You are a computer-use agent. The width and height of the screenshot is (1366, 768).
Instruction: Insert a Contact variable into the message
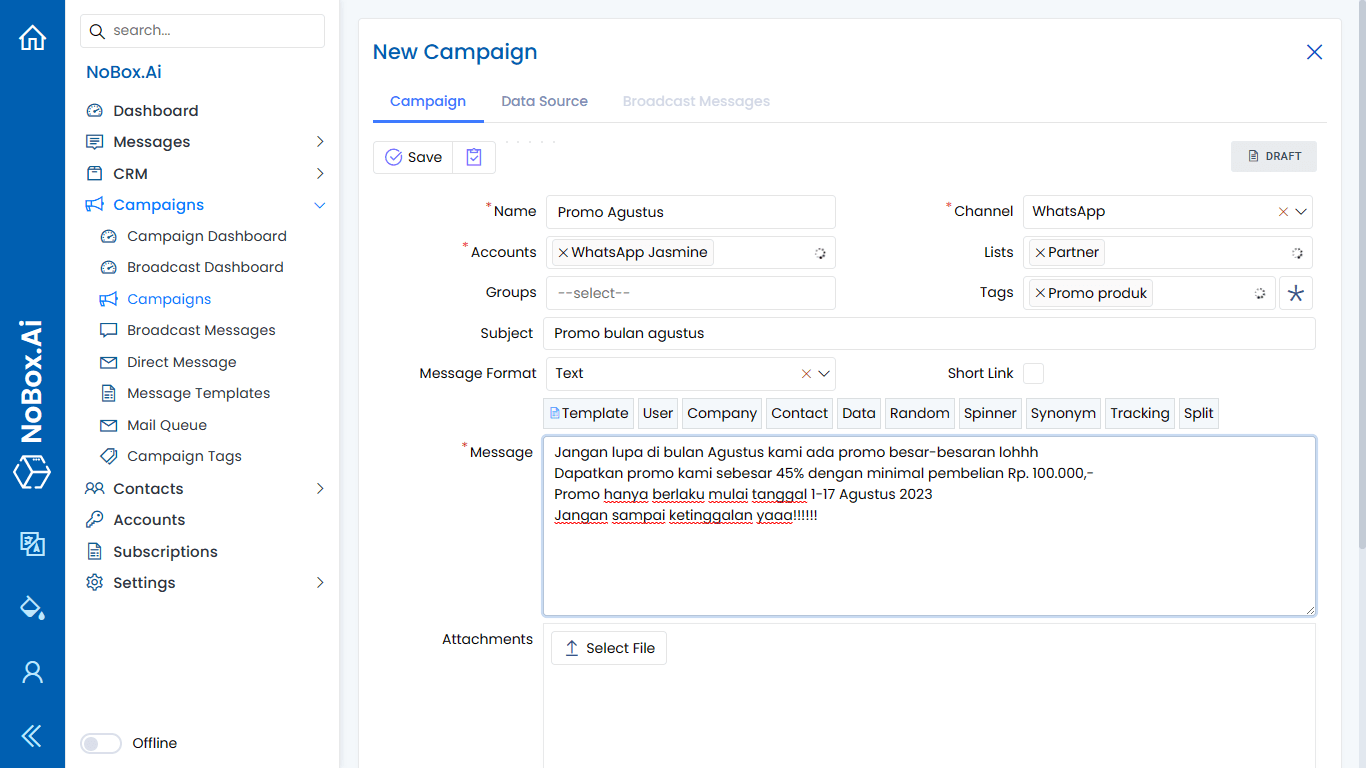(799, 413)
